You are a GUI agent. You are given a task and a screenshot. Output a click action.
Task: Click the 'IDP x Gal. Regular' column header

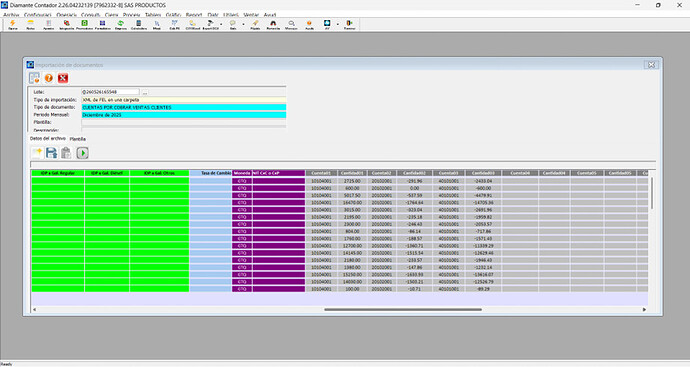pos(58,173)
